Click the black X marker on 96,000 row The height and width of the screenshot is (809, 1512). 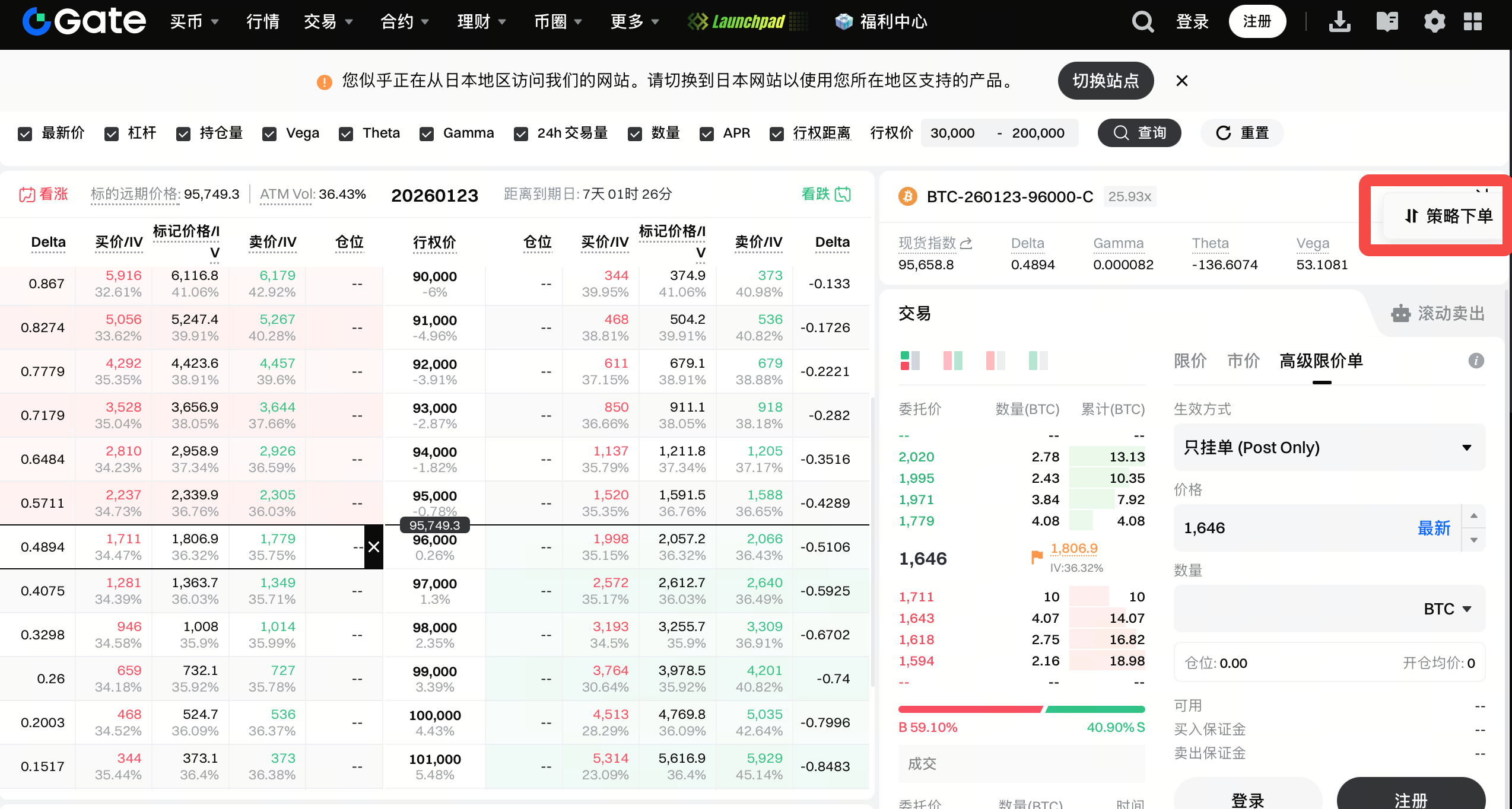pos(373,547)
